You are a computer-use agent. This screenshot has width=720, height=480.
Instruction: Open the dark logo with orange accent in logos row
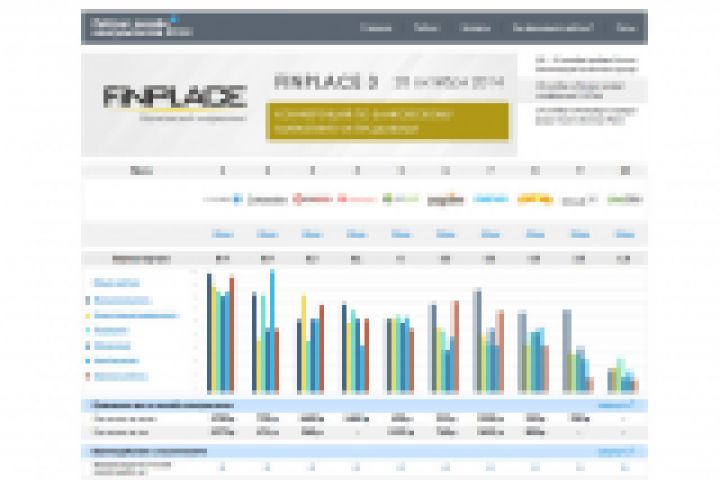[x=445, y=199]
